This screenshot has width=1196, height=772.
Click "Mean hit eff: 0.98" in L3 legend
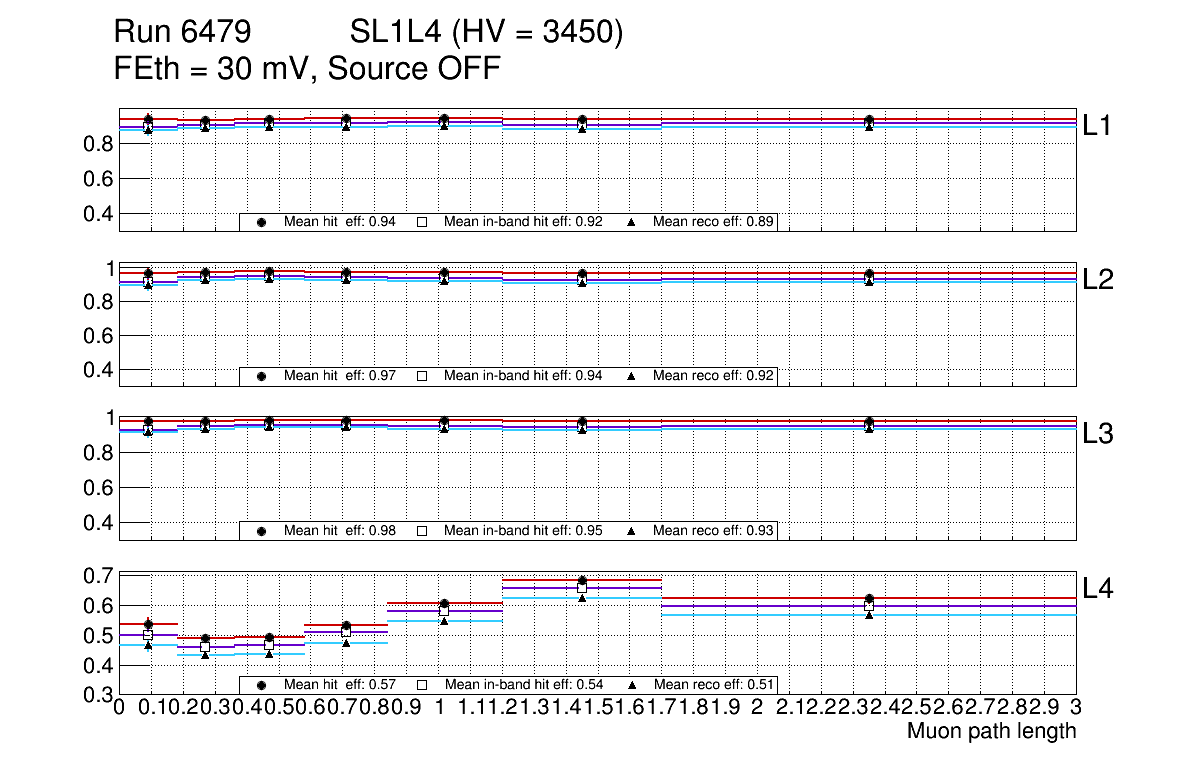[x=340, y=530]
